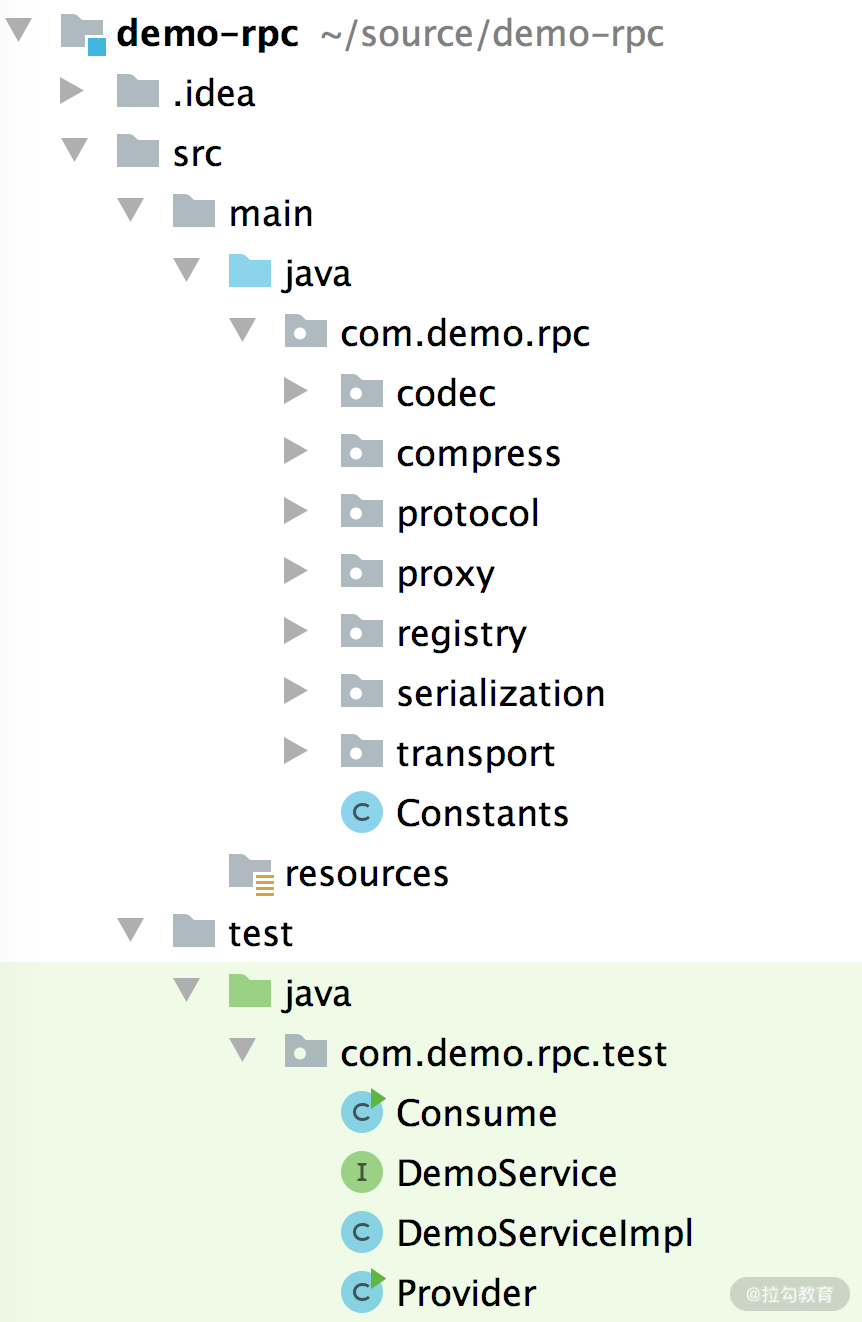The height and width of the screenshot is (1322, 862).
Task: Click the DemoService interface icon
Action: (362, 1173)
